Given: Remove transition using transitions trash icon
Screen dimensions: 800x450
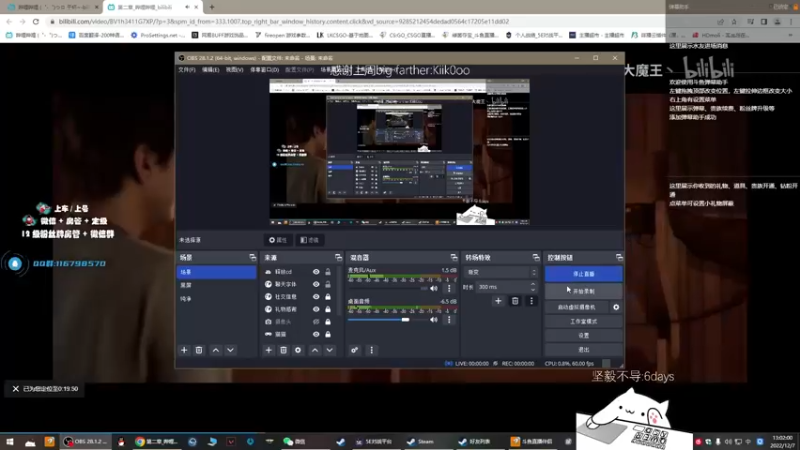Looking at the screenshot, I should tap(515, 301).
